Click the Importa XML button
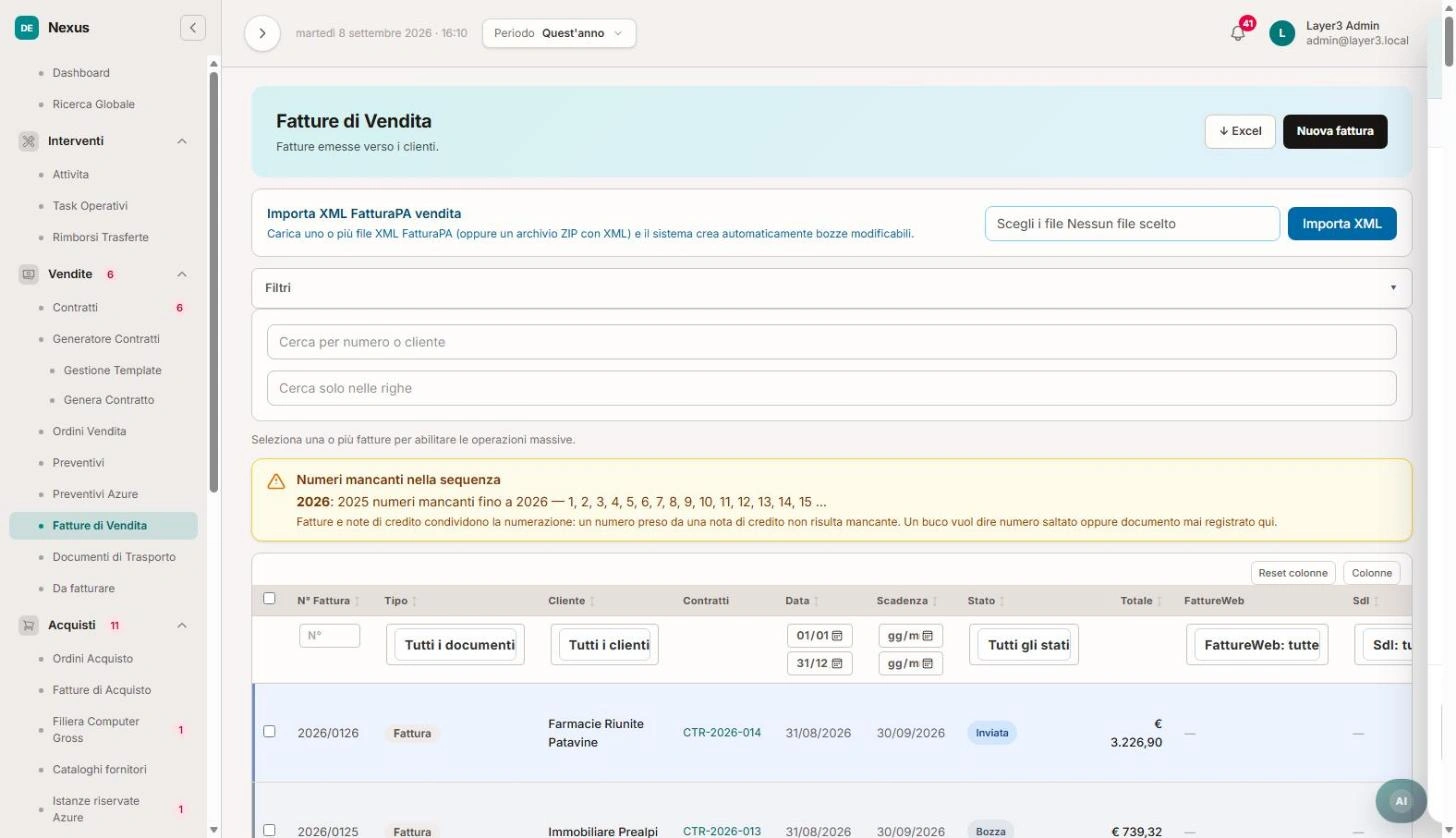This screenshot has height=838, width=1456. 1342,224
